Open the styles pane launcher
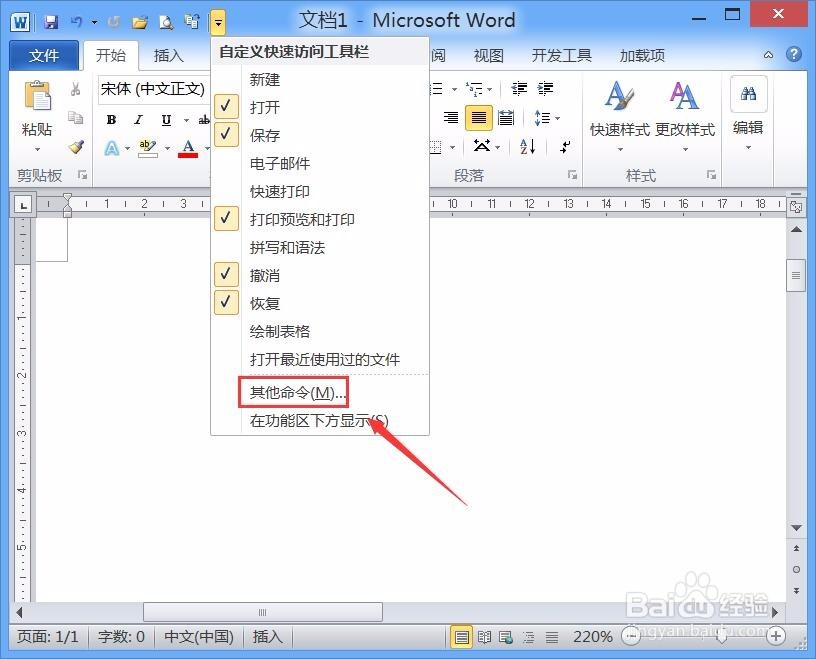Image resolution: width=816 pixels, height=659 pixels. (711, 175)
